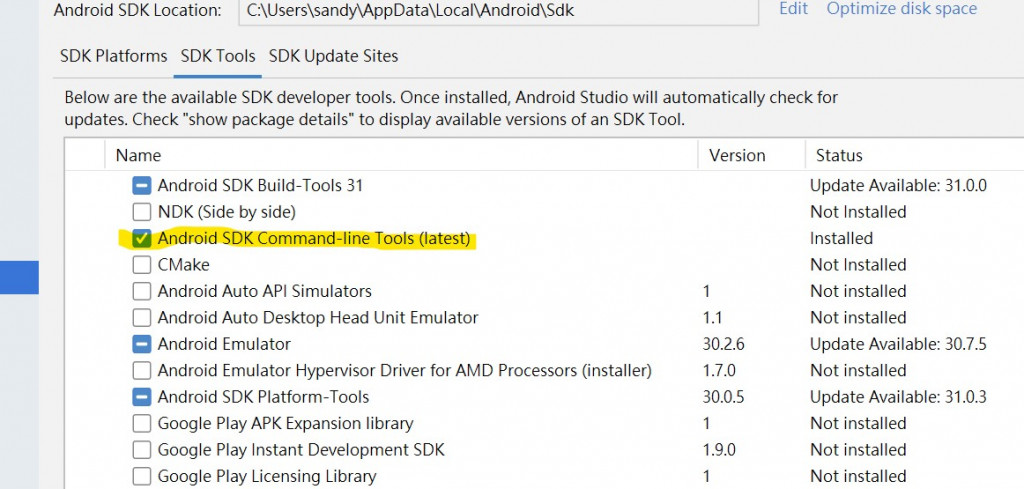Select the SDK Tools tab
Screen dimensions: 1024x489
(218, 56)
